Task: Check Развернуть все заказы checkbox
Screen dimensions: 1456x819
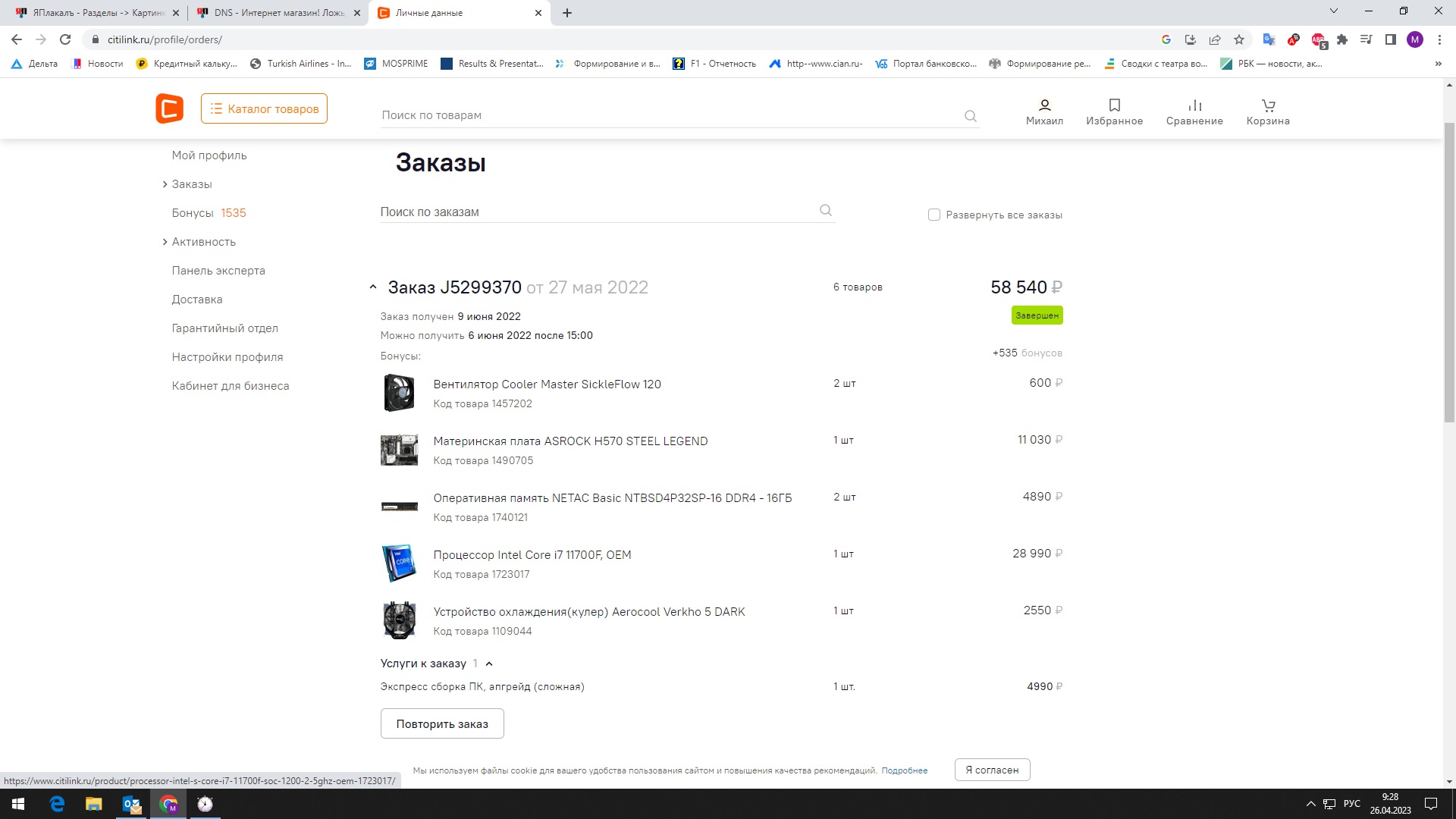Action: (934, 215)
